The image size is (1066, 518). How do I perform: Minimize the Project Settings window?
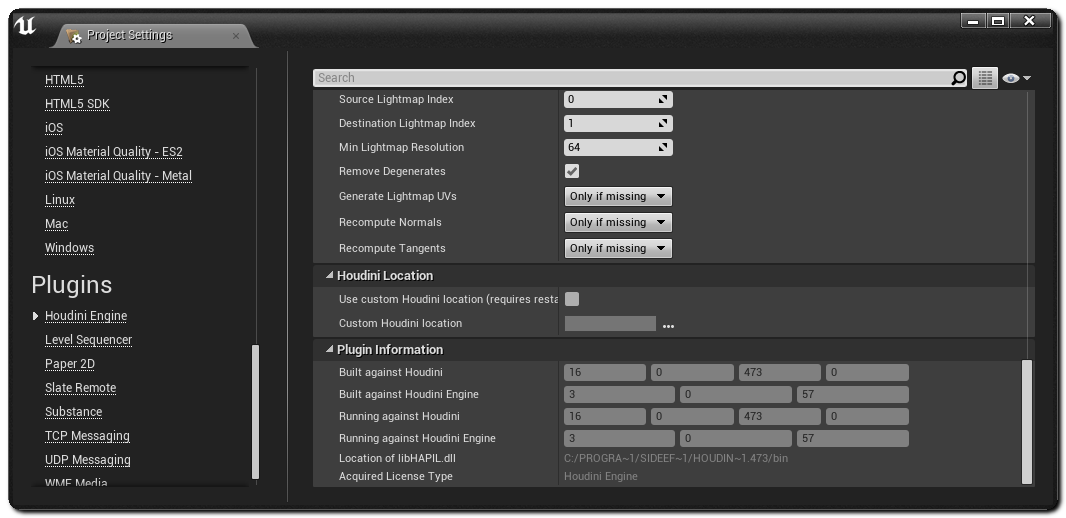click(973, 21)
